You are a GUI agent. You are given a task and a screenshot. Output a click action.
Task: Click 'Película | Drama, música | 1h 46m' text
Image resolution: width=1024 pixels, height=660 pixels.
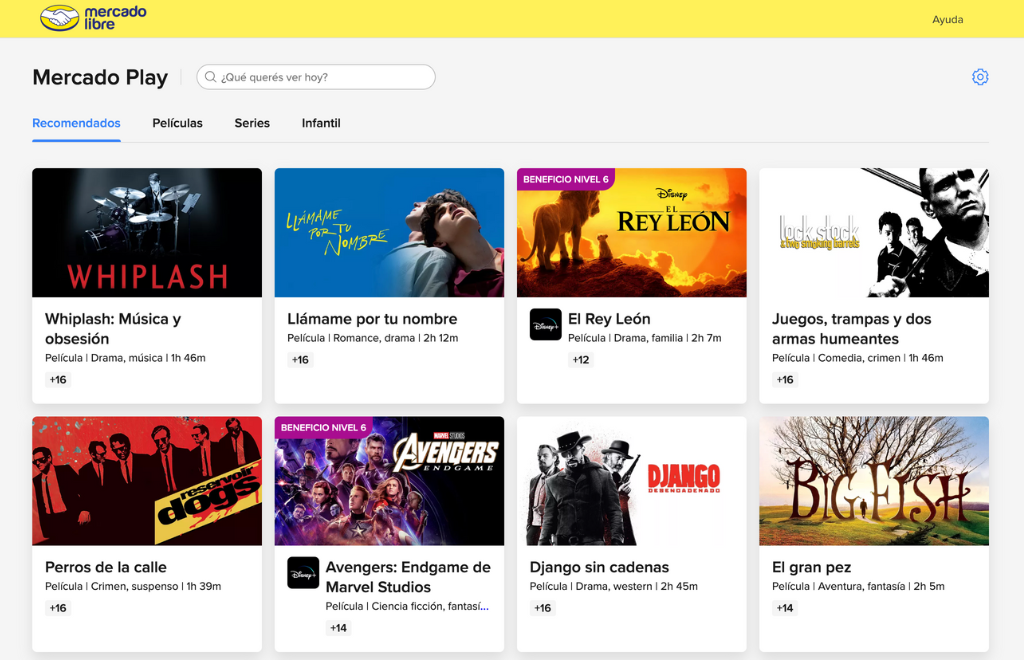click(125, 358)
